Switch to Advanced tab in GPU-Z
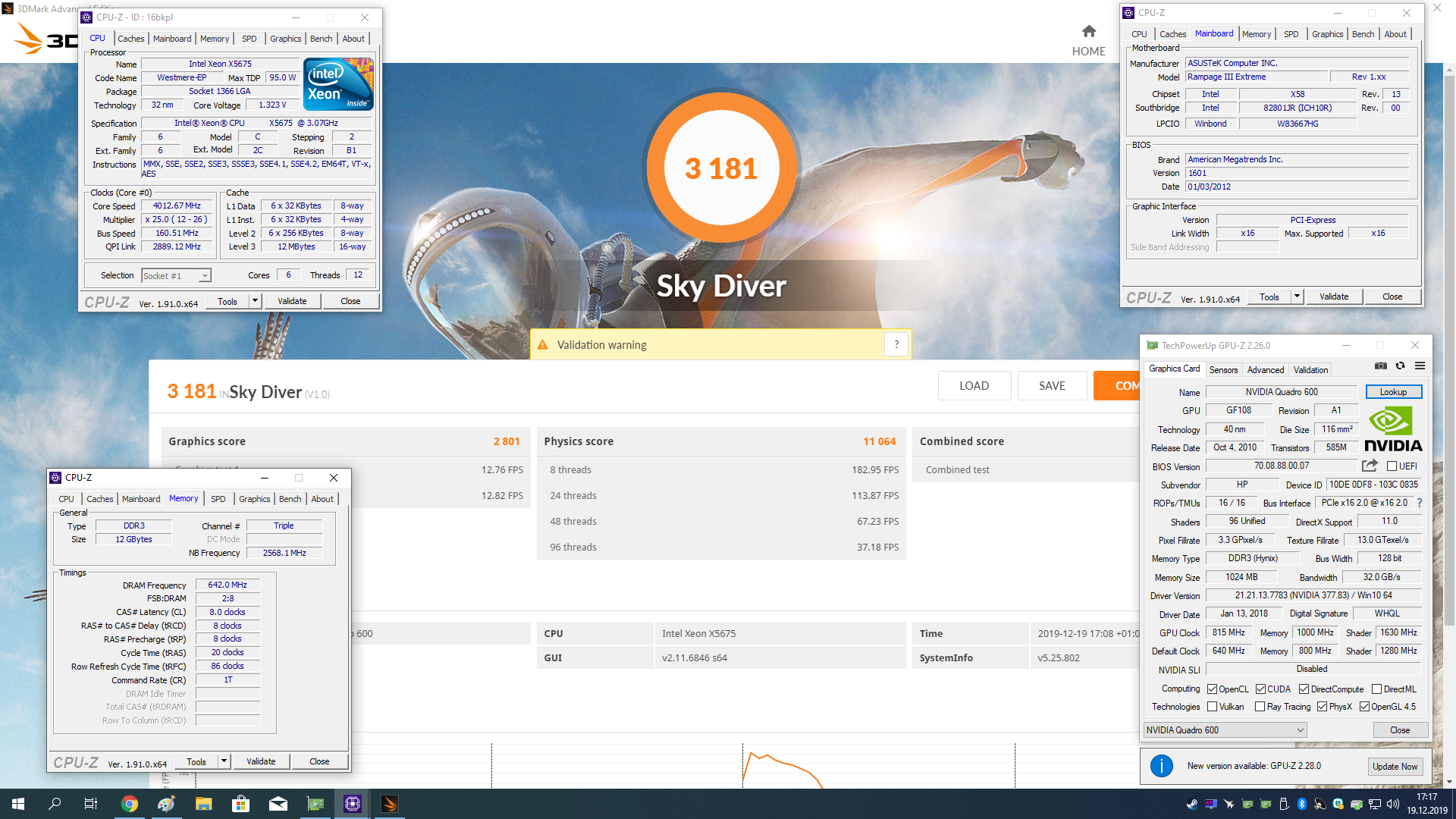Viewport: 1456px width, 819px height. 1266,370
